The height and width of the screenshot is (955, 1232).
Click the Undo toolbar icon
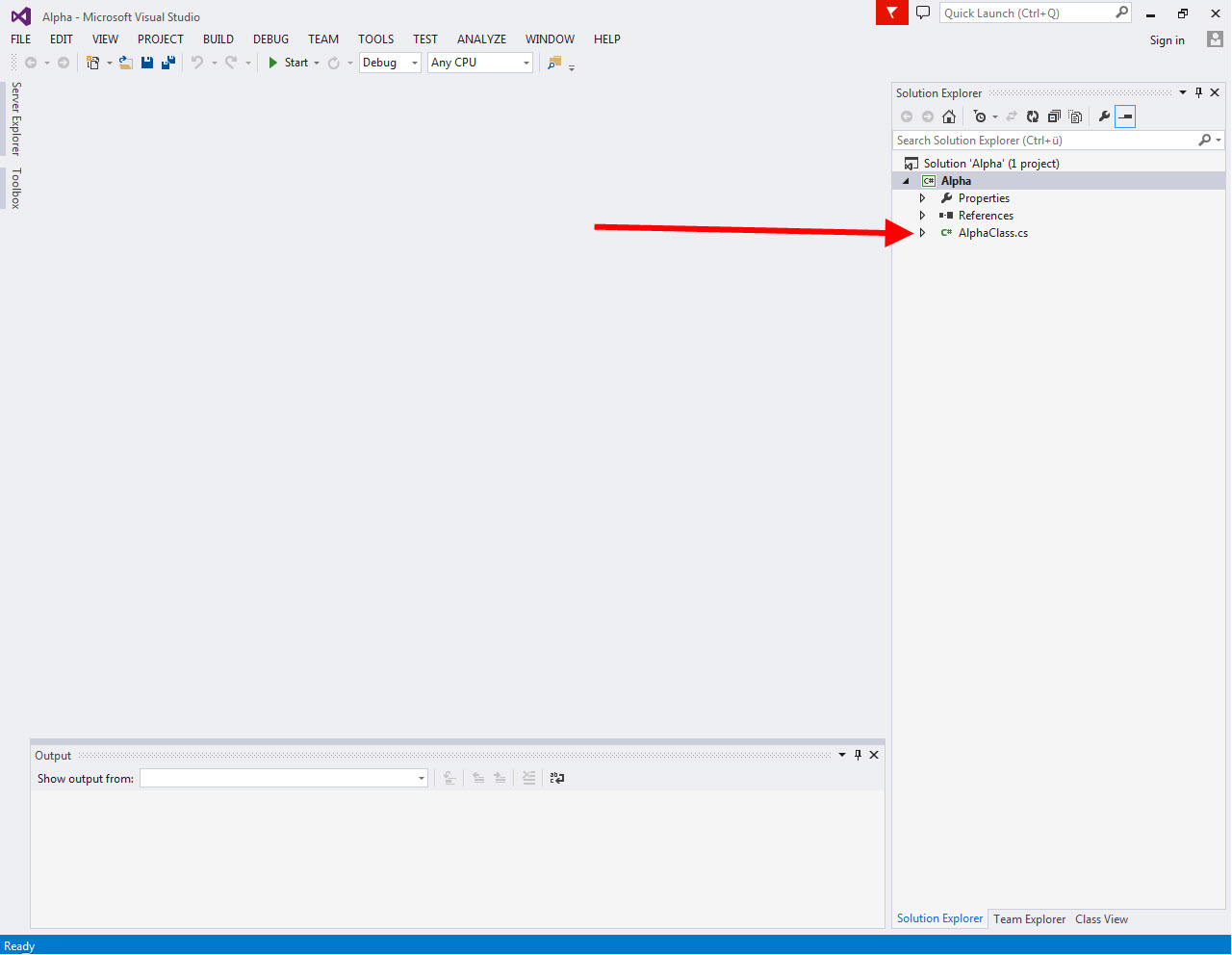197,63
